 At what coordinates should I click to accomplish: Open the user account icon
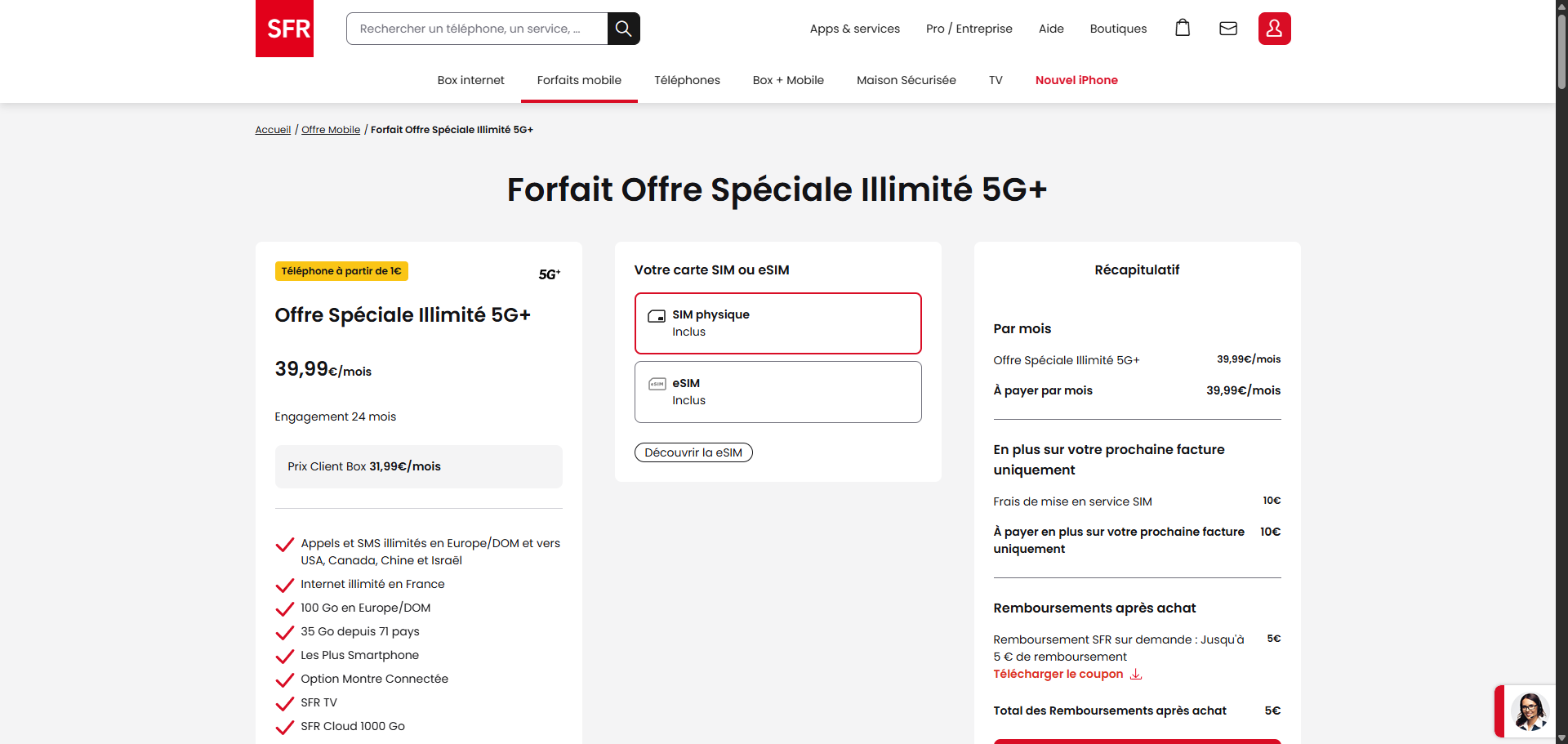tap(1274, 29)
